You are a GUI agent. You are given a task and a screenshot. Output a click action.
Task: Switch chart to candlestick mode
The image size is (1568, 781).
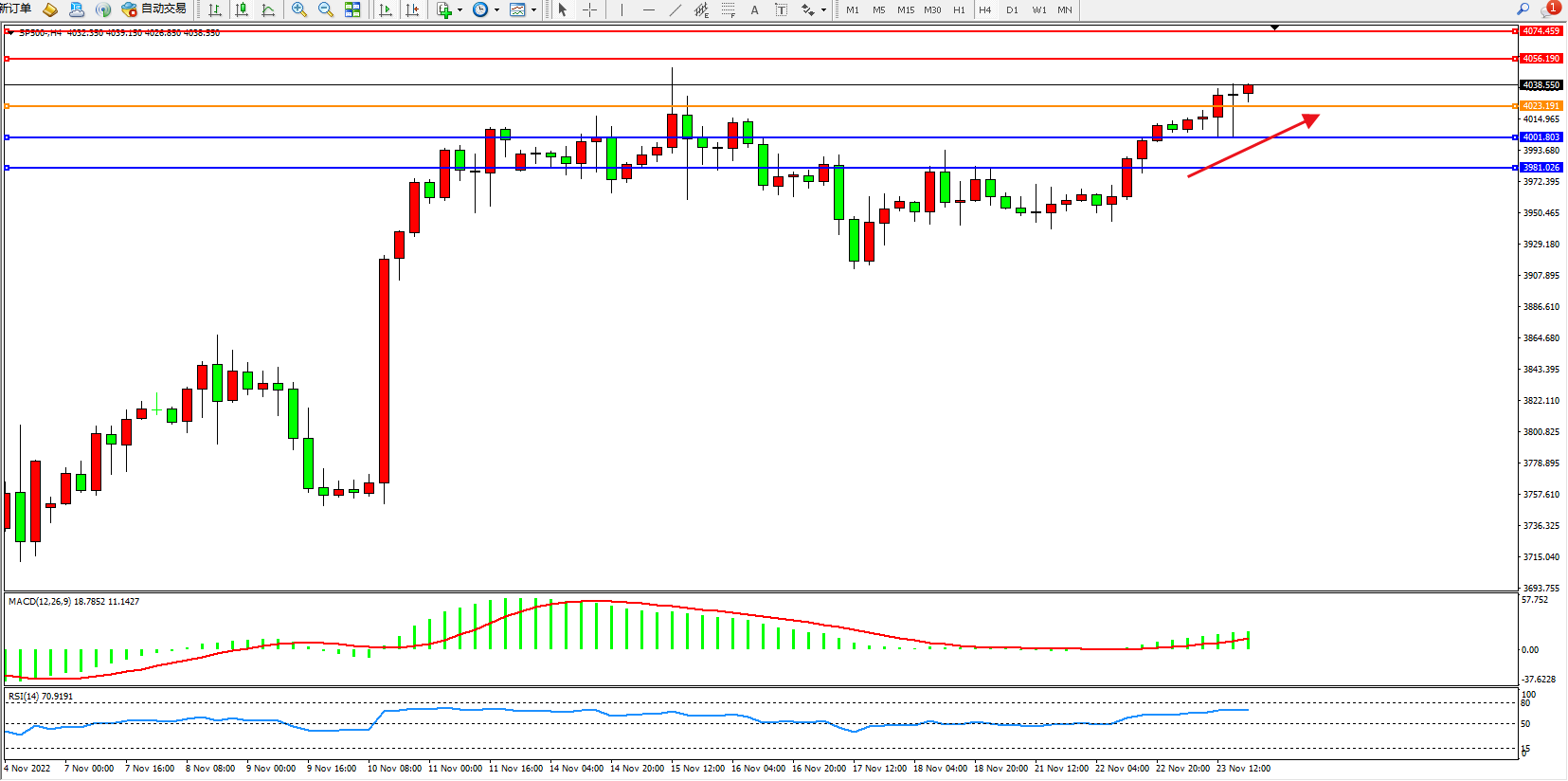tap(242, 9)
